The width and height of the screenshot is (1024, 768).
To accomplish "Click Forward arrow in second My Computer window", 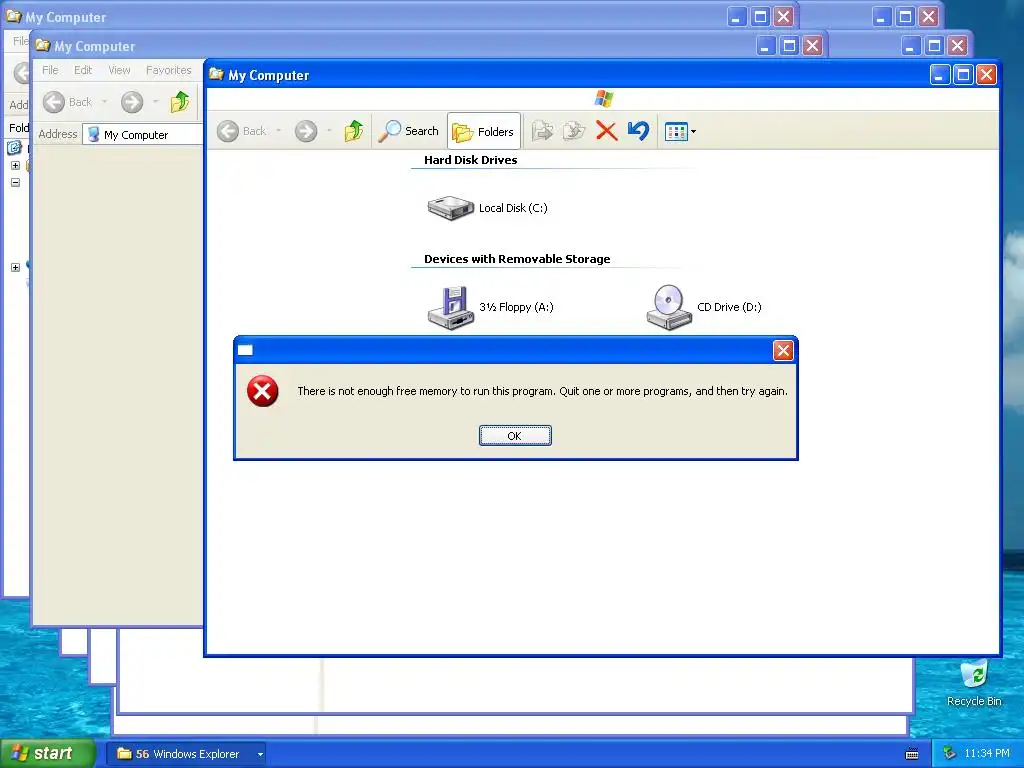I will (x=132, y=102).
